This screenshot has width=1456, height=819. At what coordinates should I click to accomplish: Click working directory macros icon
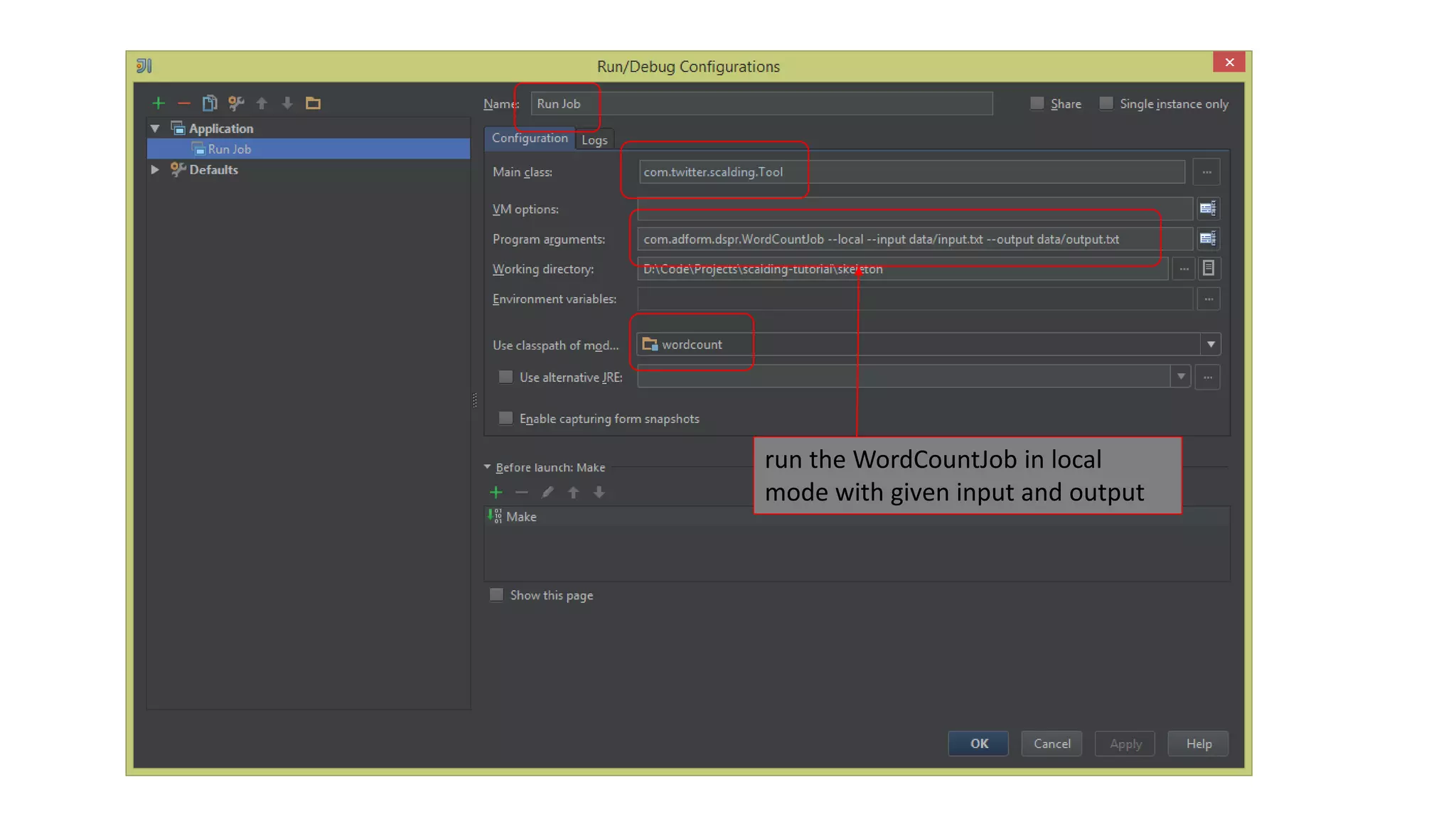point(1208,269)
